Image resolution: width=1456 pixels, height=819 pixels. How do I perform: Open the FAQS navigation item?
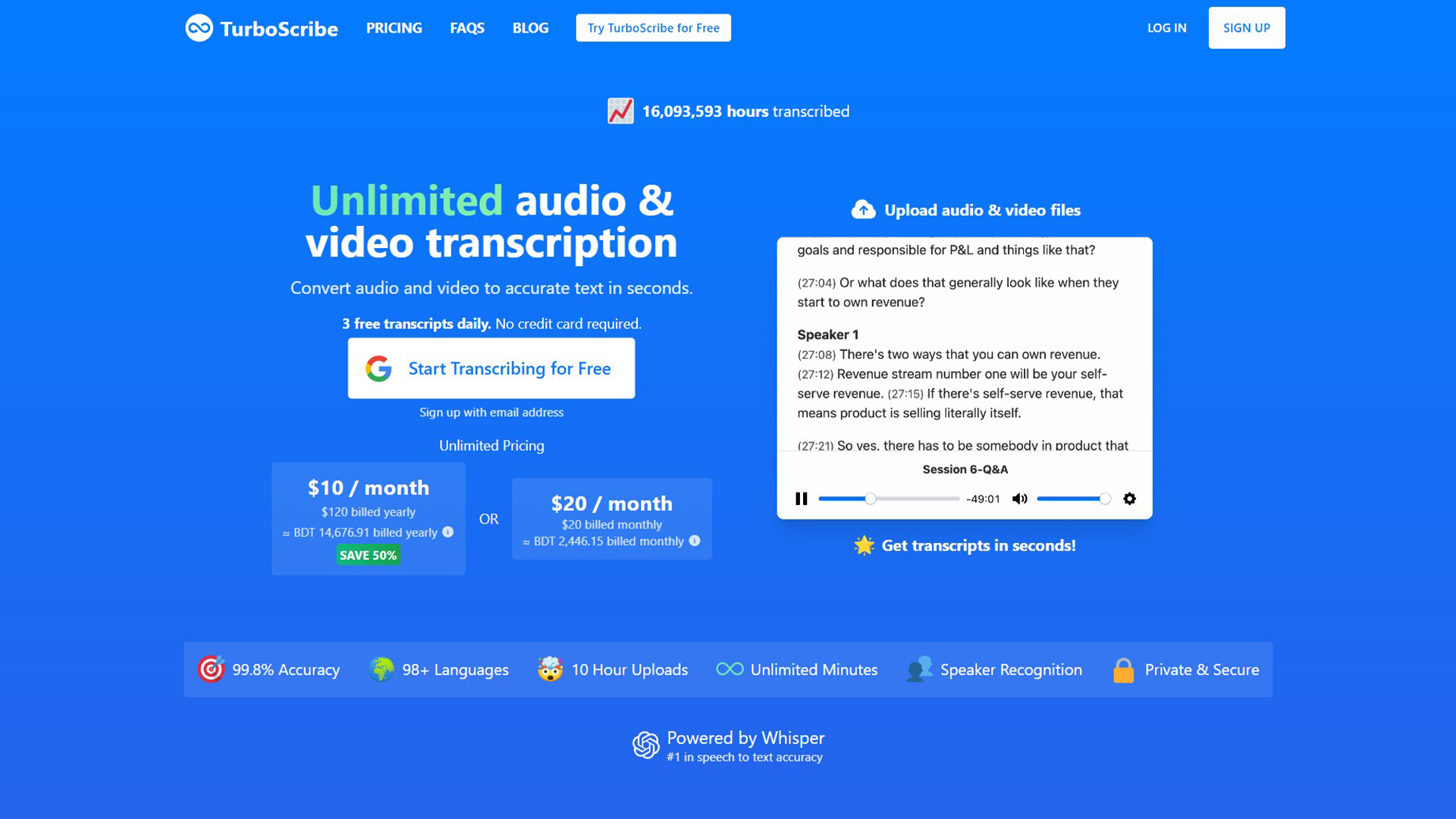click(466, 27)
